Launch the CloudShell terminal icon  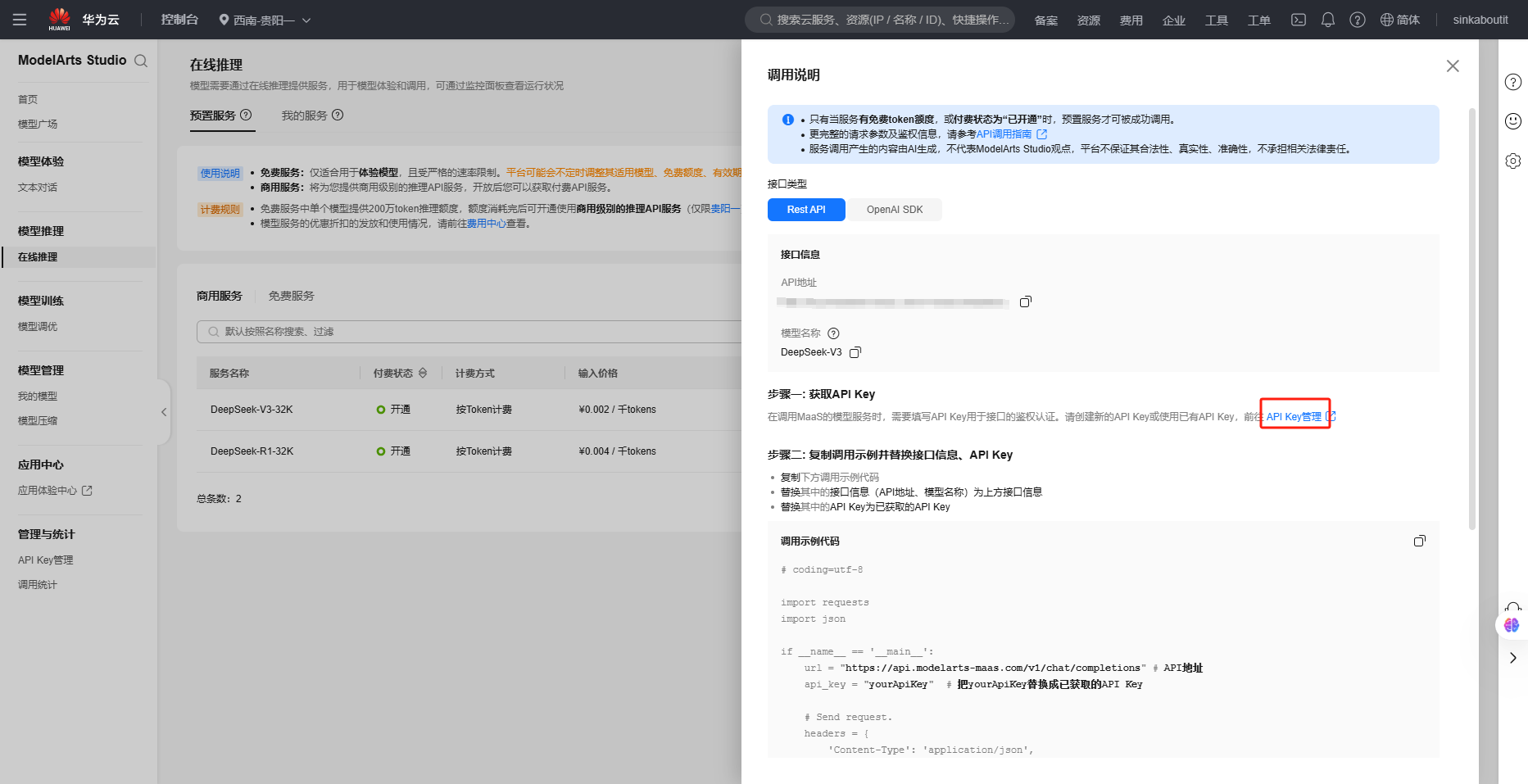[1299, 20]
